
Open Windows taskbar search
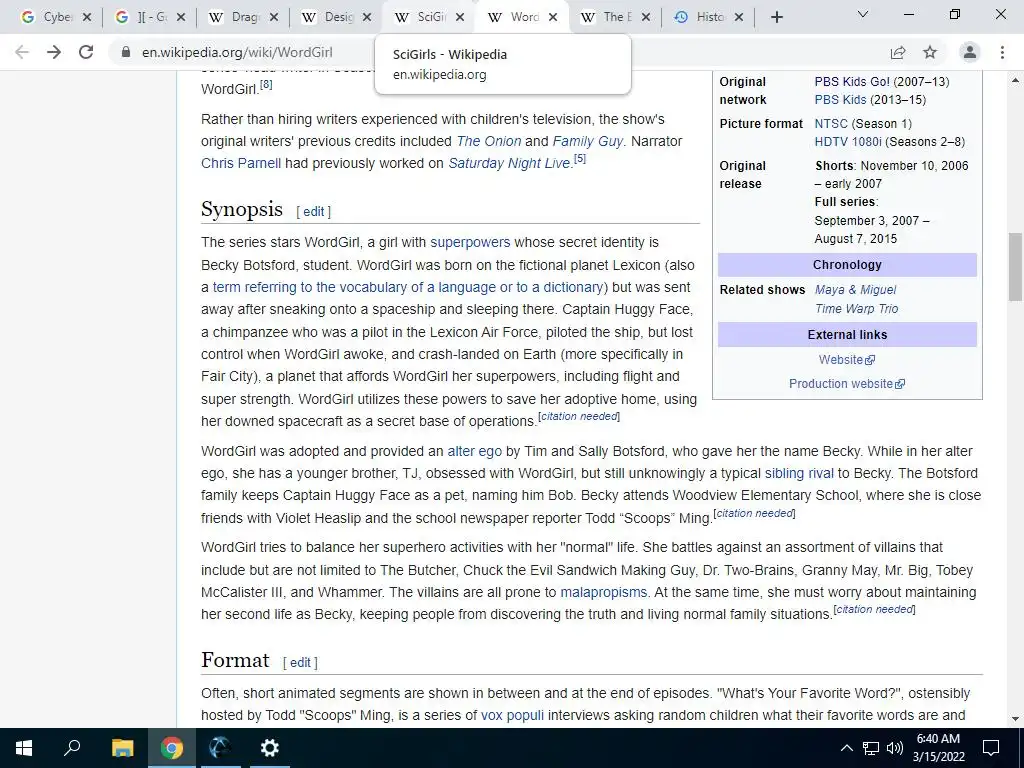72,748
